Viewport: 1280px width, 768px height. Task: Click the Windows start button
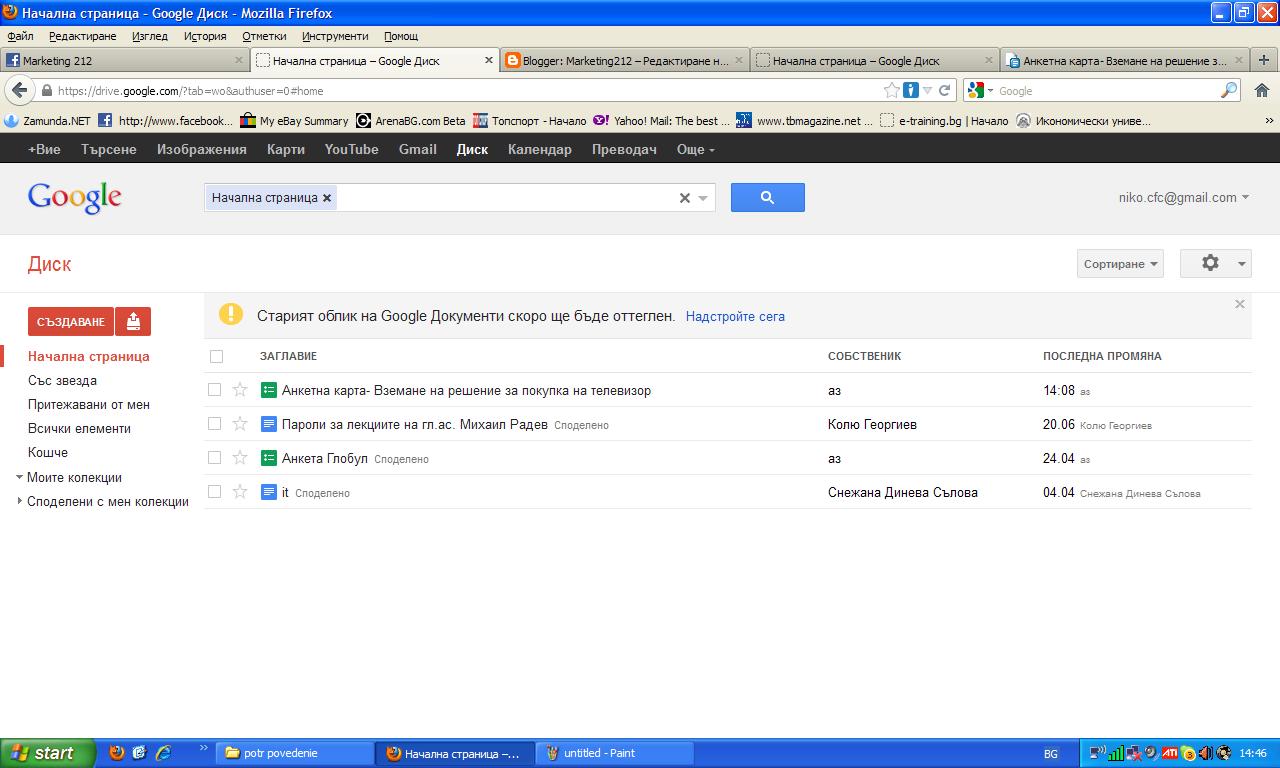click(48, 753)
